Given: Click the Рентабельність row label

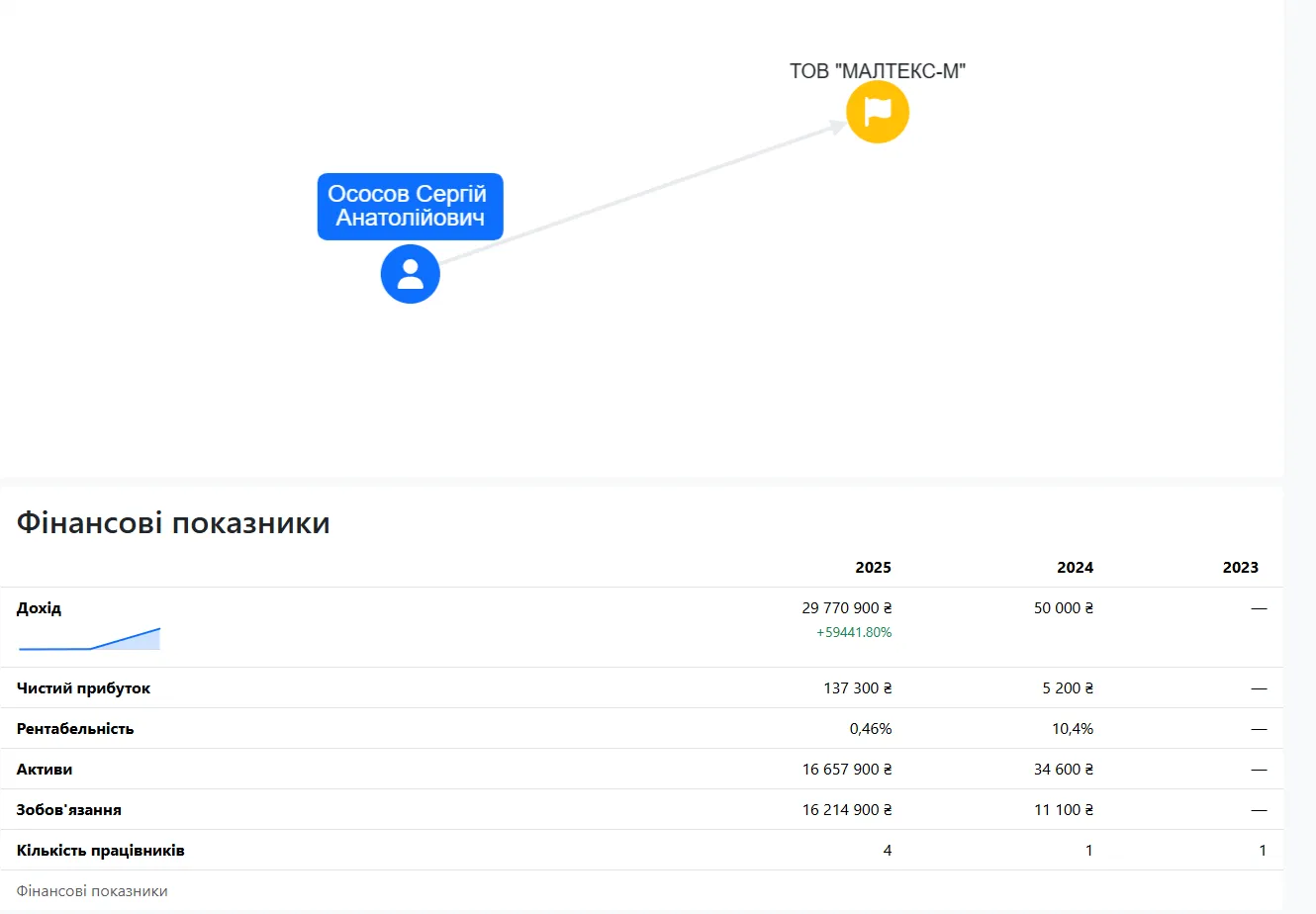Looking at the screenshot, I should click(75, 729).
